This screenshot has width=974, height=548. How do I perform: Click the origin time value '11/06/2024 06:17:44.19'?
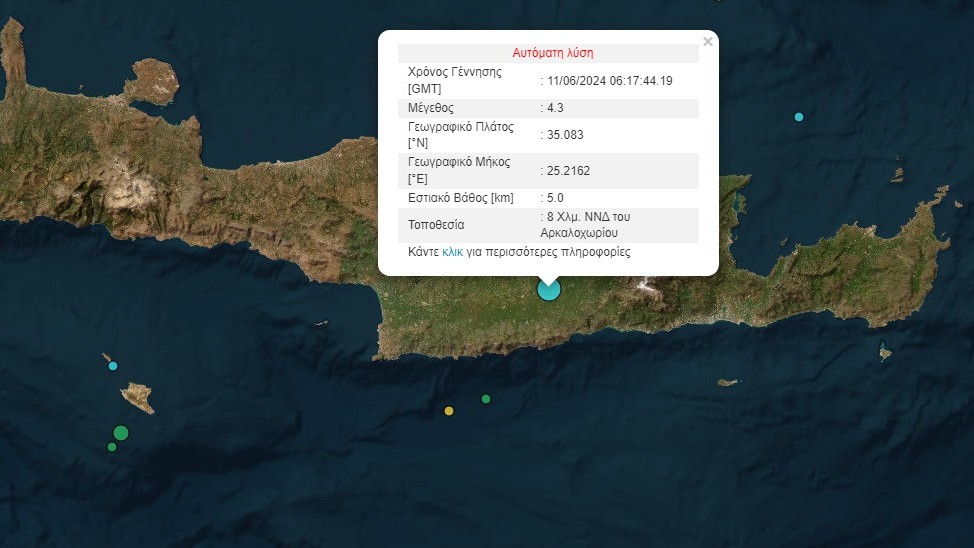point(609,81)
